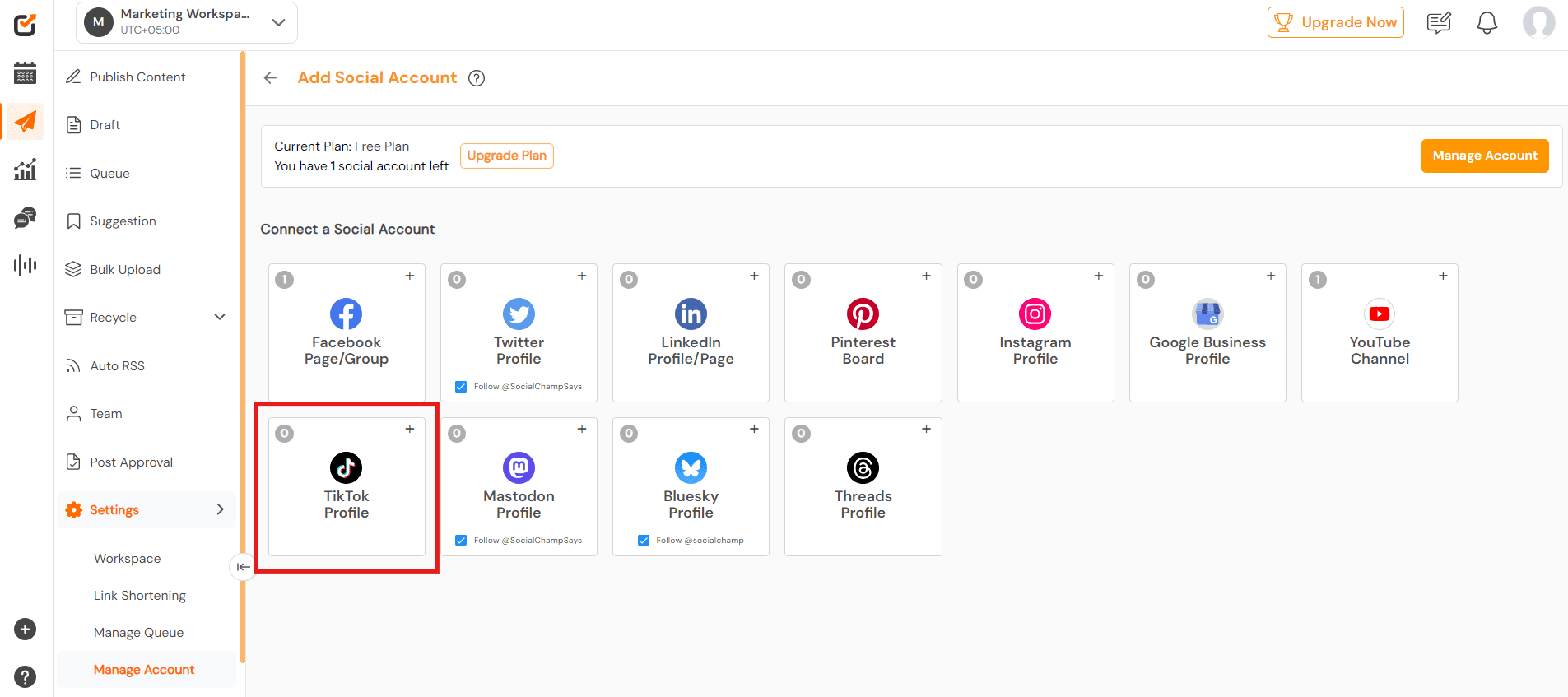Viewport: 1568px width, 697px height.
Task: Expand Settings with its chevron arrow
Action: tap(220, 509)
